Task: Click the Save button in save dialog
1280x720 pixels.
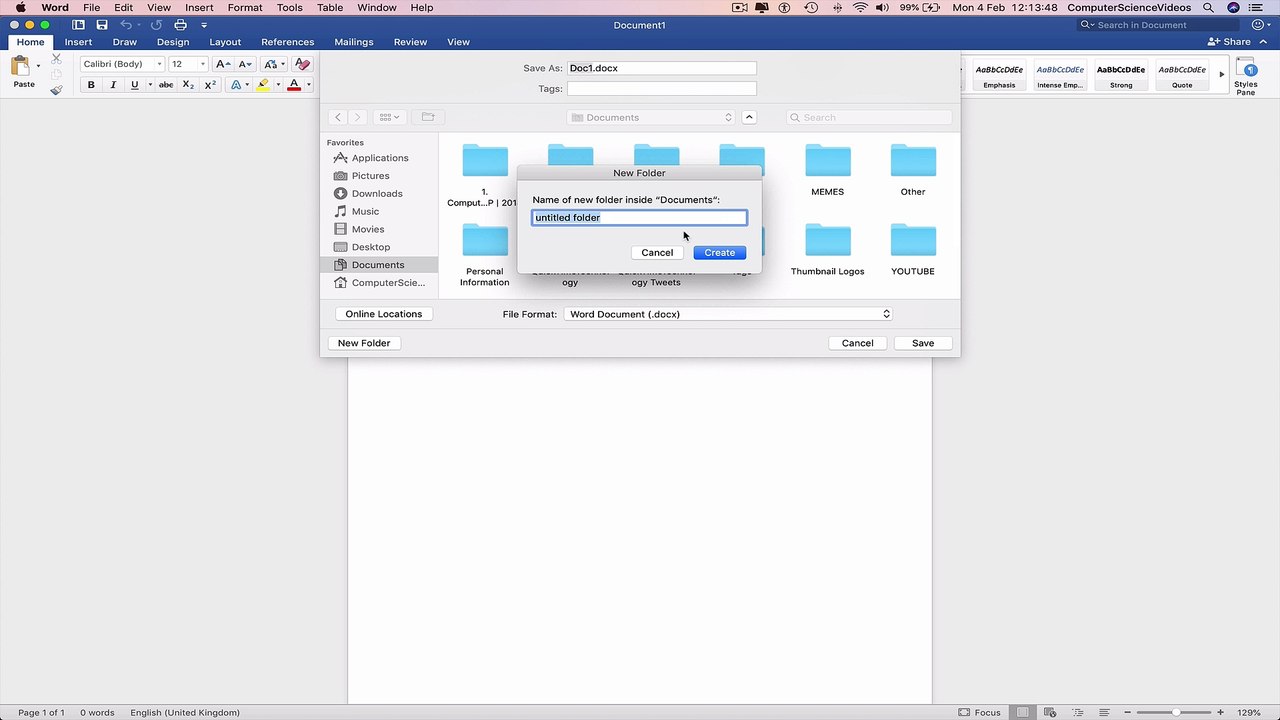Action: [x=922, y=343]
